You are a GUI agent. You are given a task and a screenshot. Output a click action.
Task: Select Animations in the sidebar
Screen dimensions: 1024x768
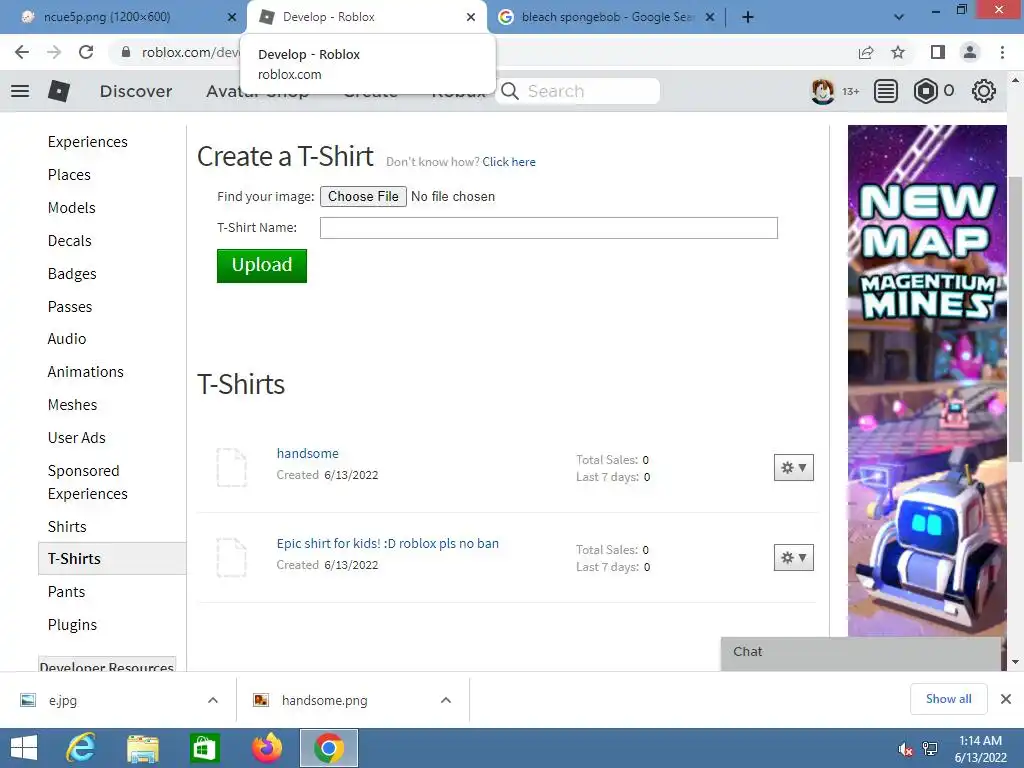(x=86, y=372)
